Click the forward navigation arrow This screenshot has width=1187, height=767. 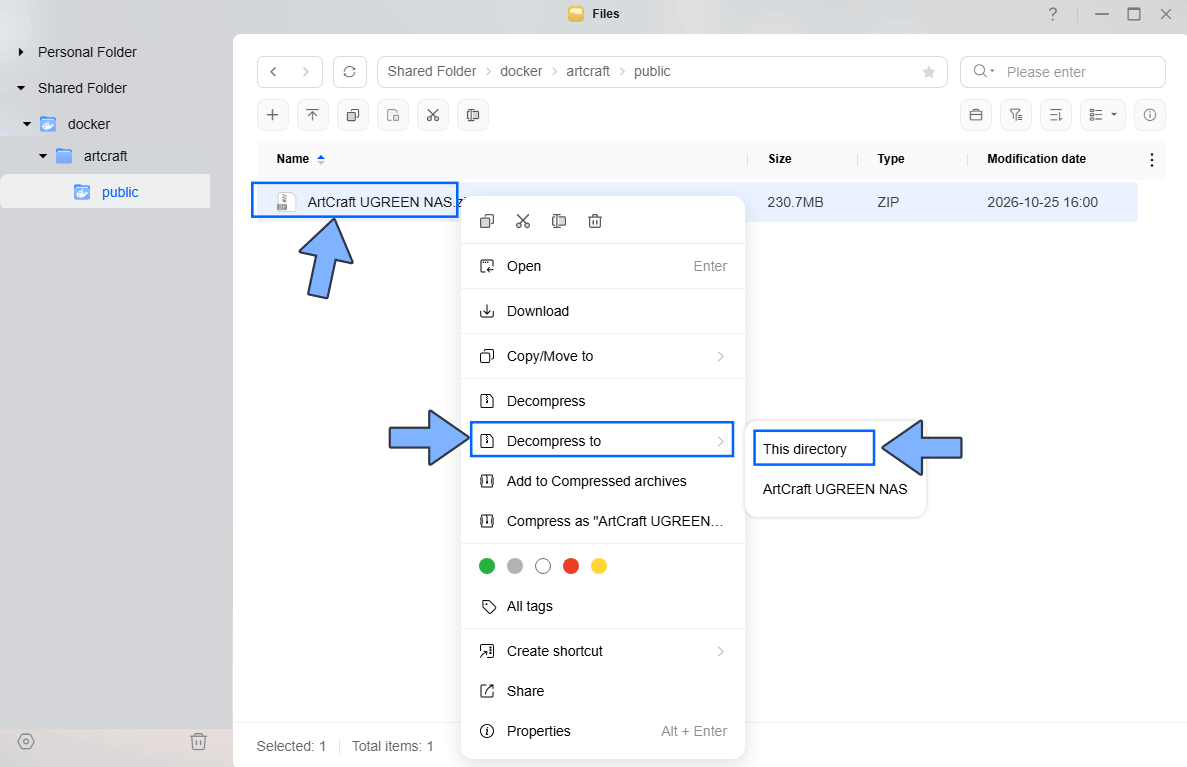pyautogui.click(x=306, y=72)
